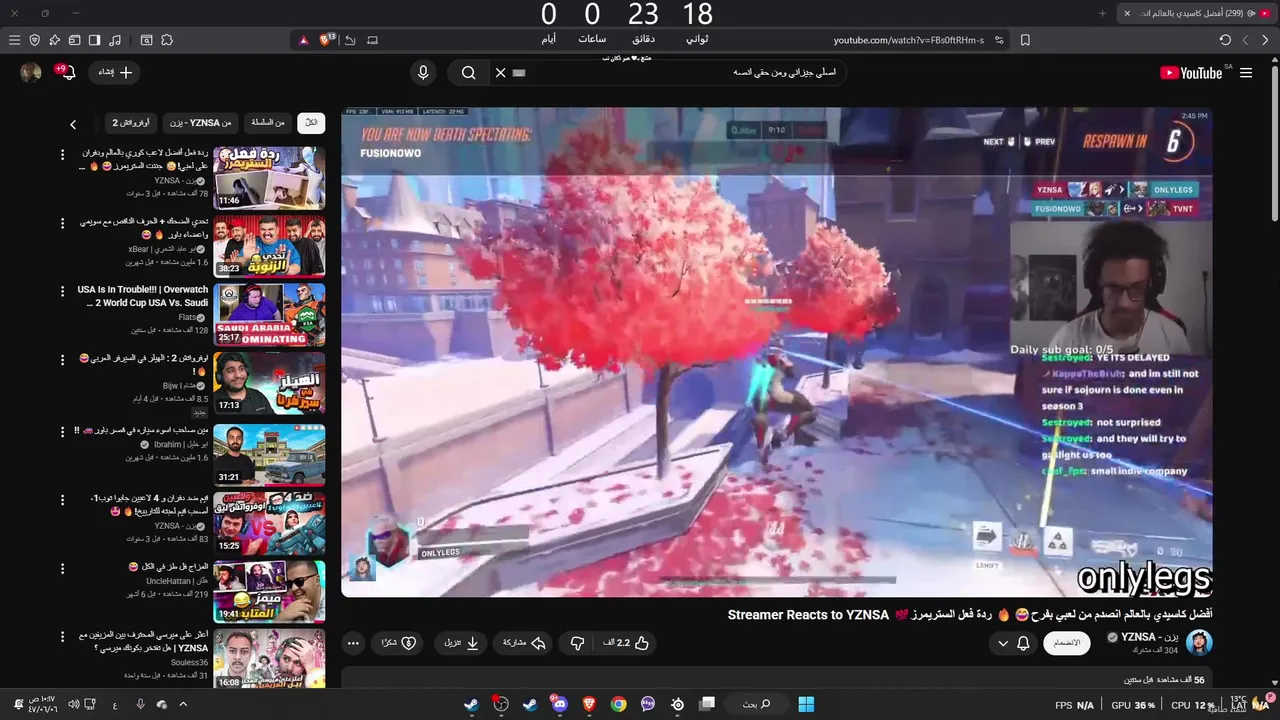
Task: Open options for Ibrahim video
Action: 62,432
